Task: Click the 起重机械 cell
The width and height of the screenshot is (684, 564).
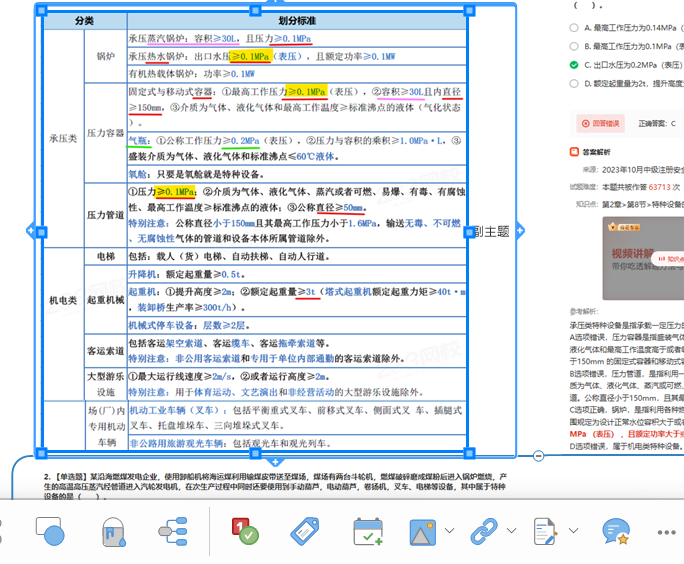Action: point(106,300)
